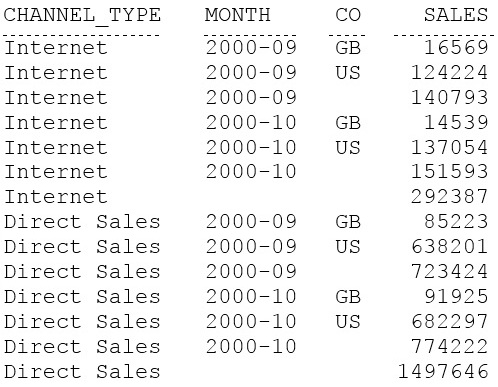This screenshot has width=498, height=387.
Task: Select sales value 124224
Action: (x=449, y=72)
